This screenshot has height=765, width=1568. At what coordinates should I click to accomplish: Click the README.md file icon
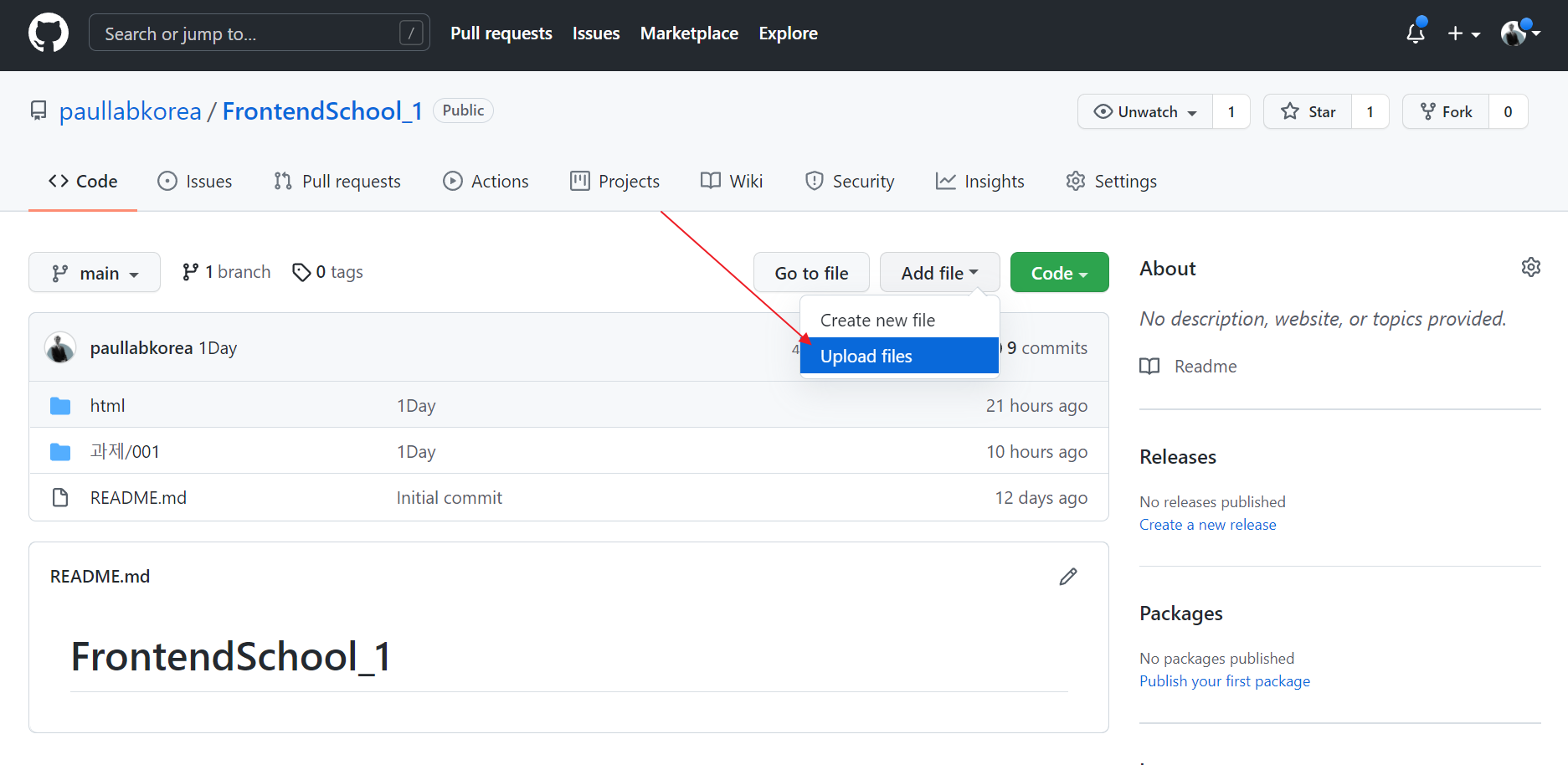60,498
